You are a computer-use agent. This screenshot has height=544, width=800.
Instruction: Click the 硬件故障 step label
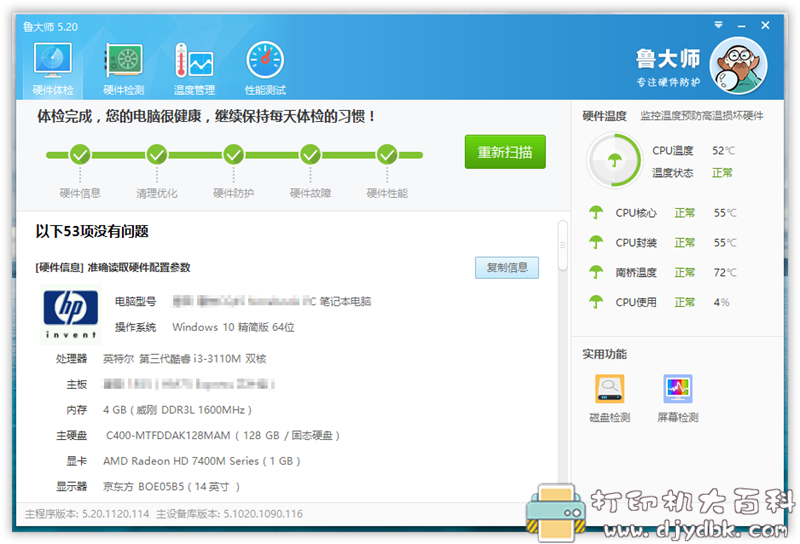[x=310, y=193]
